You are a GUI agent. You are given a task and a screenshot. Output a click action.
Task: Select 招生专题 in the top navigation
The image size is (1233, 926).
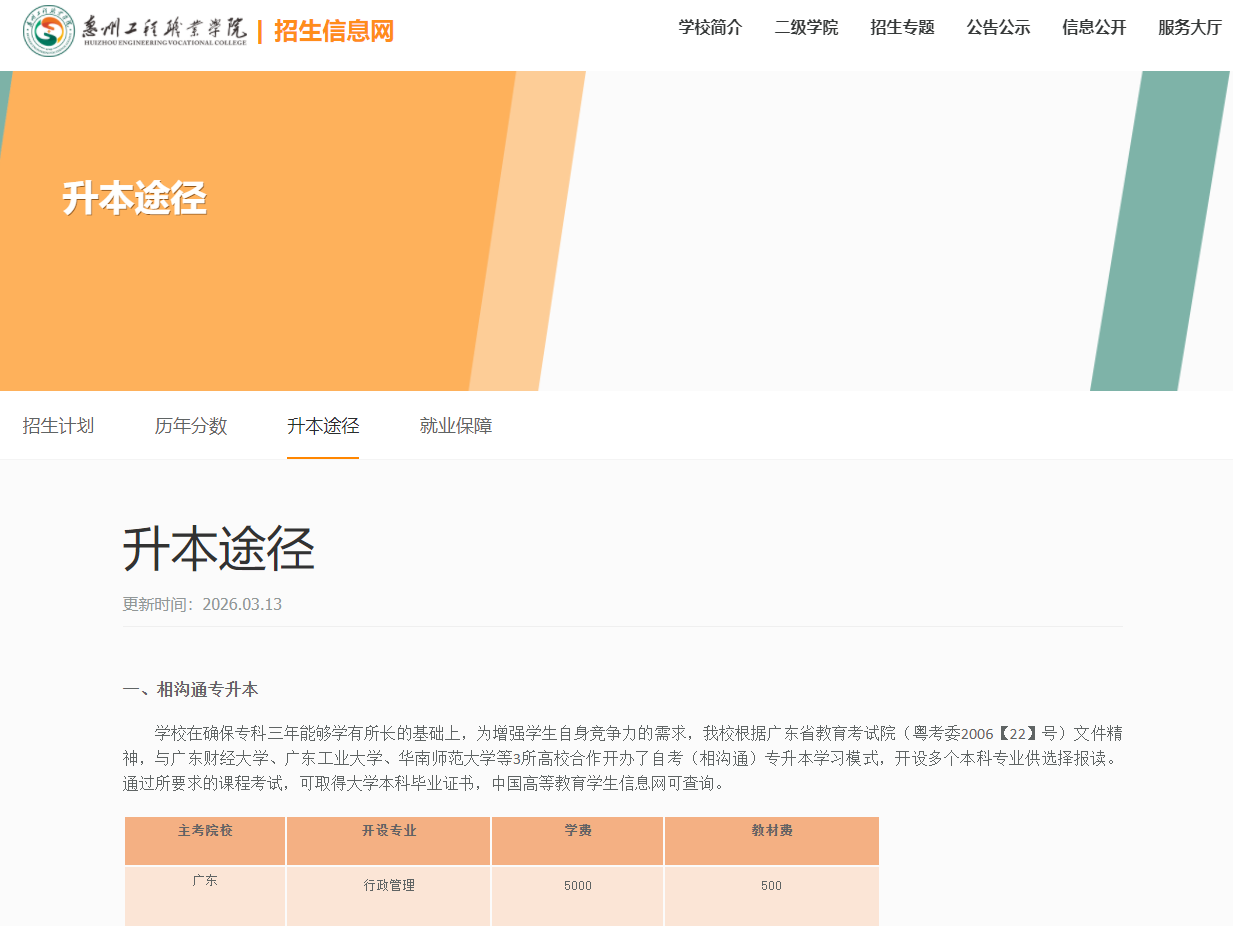[x=901, y=28]
